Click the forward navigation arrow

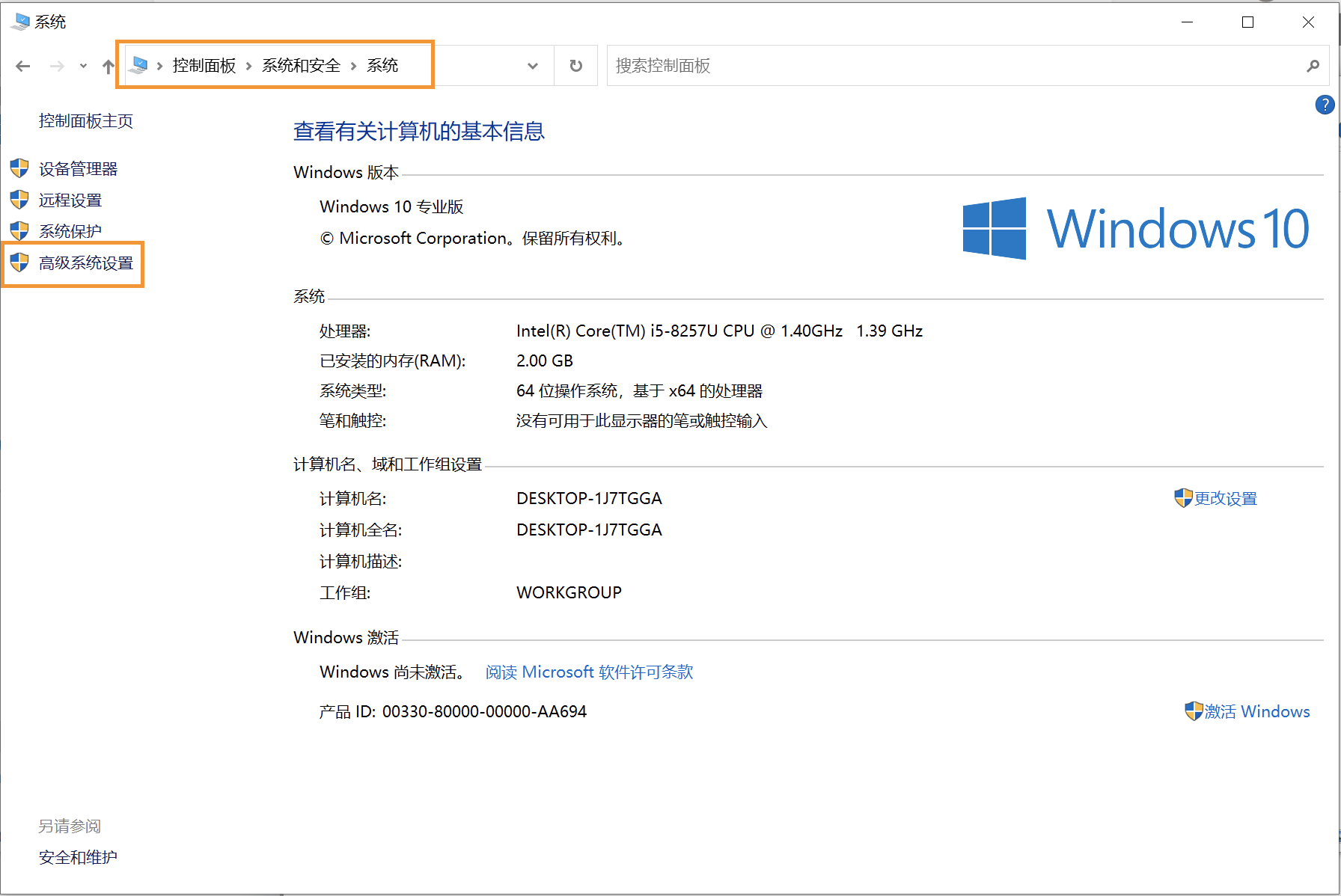57,66
